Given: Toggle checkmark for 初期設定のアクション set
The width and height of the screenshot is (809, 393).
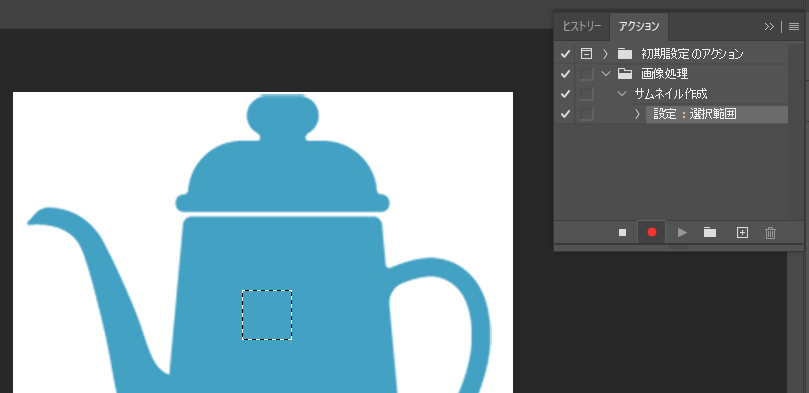Looking at the screenshot, I should pos(565,54).
